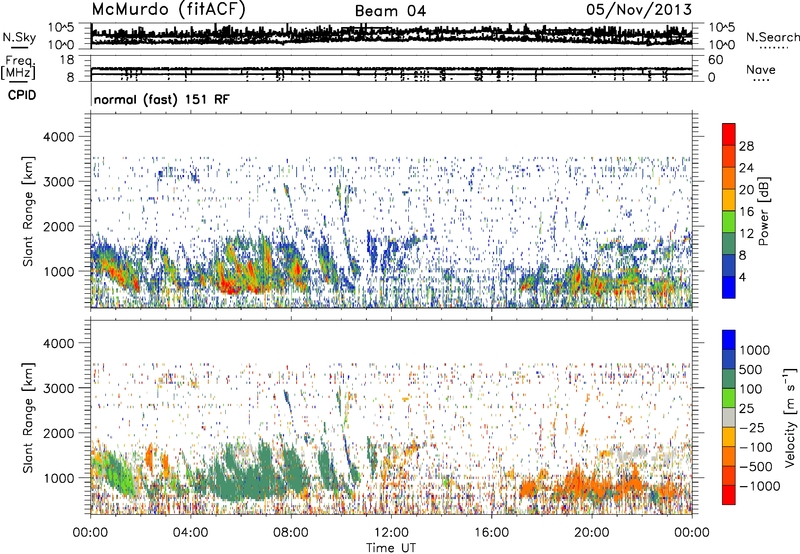Viewport: 800px width, 554px height.
Task: Click the 18 tick on frequency axis
Action: point(66,60)
